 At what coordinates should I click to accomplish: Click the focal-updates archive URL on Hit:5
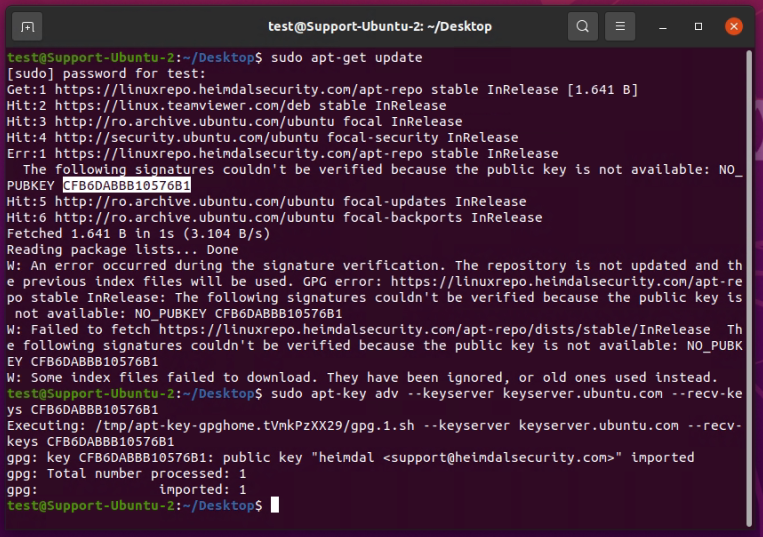pos(195,201)
